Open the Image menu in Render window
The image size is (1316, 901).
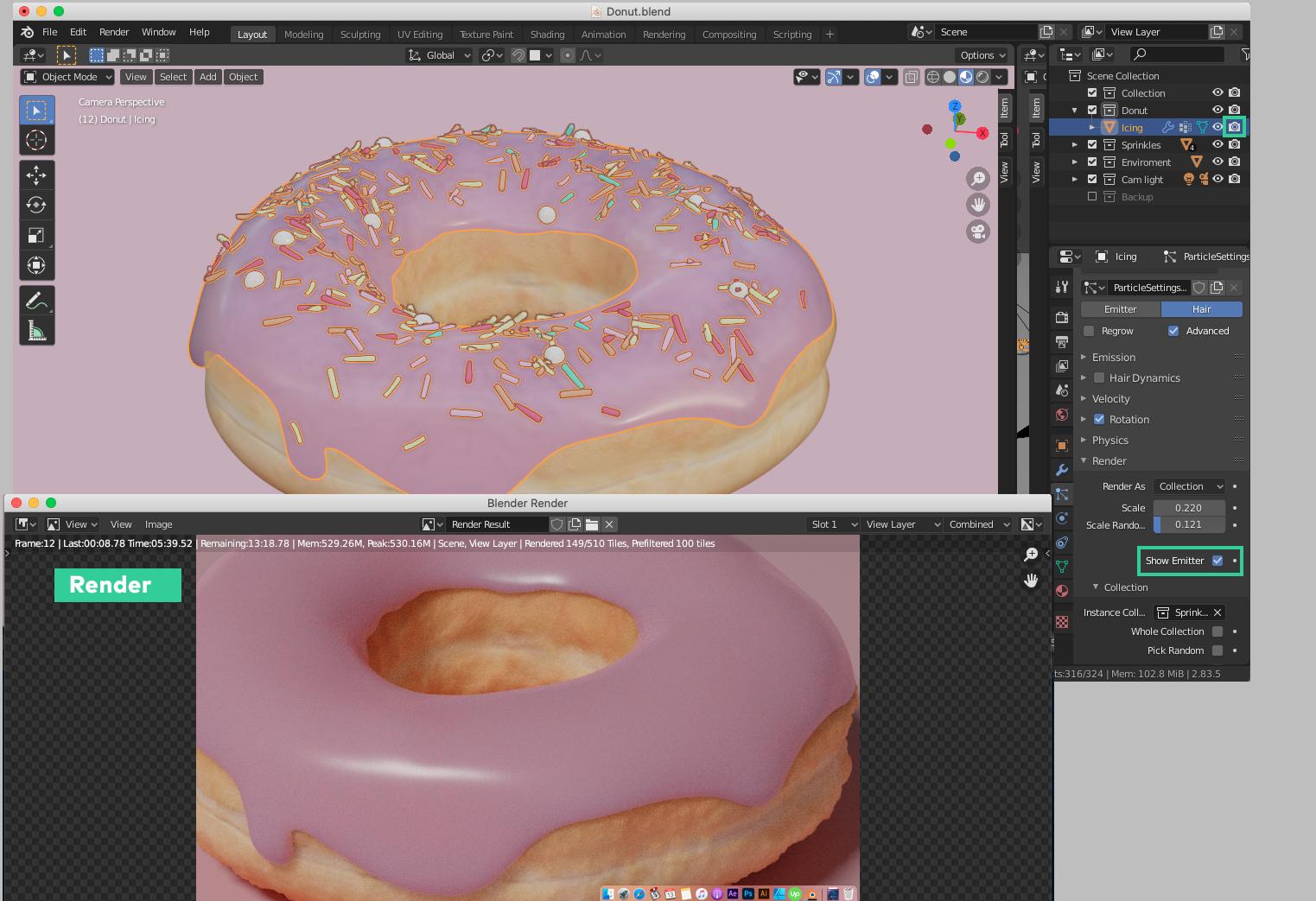point(158,524)
